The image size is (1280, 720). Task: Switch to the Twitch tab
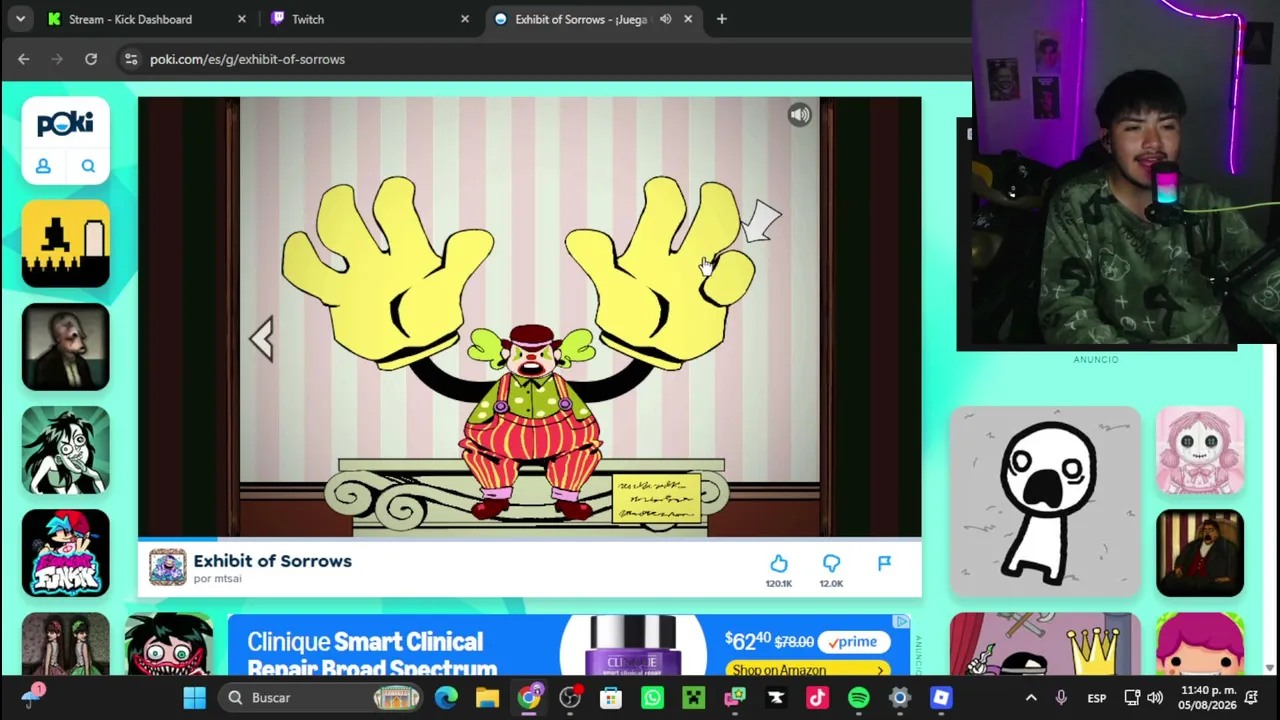point(308,19)
